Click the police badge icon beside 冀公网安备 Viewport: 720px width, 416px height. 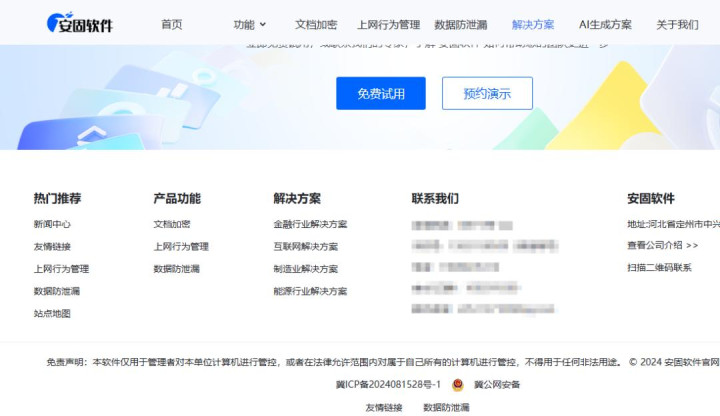click(457, 384)
